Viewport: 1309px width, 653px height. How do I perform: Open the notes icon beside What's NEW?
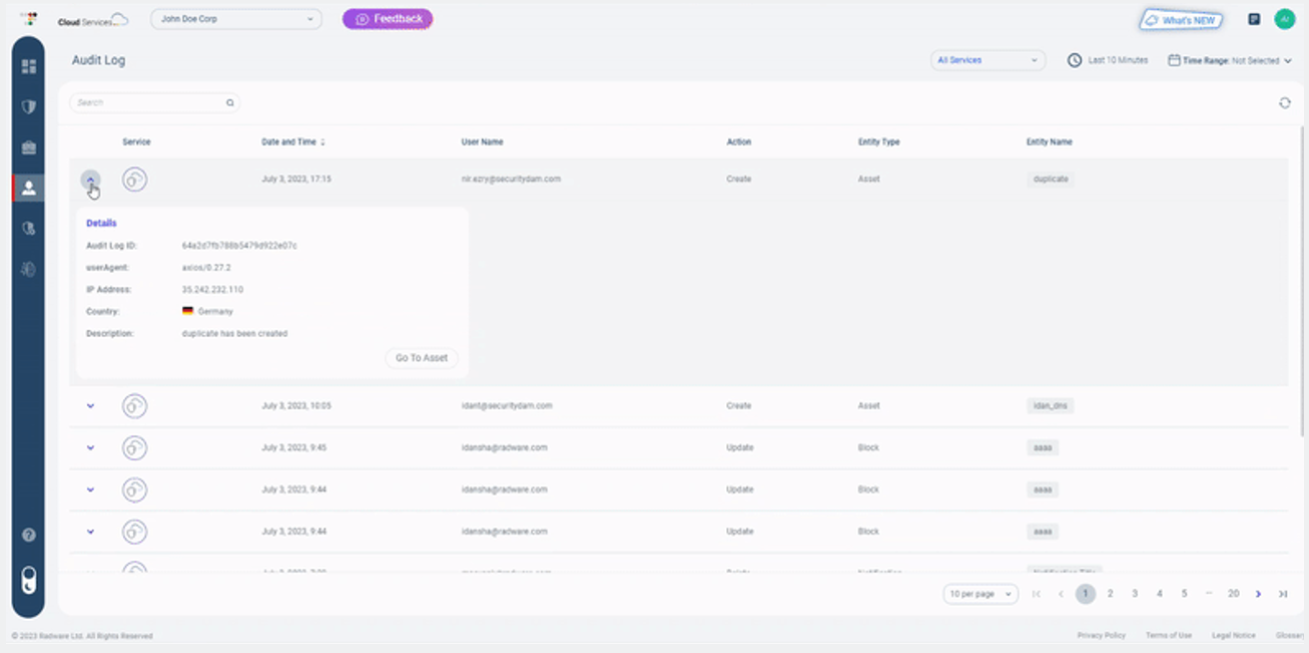1254,19
